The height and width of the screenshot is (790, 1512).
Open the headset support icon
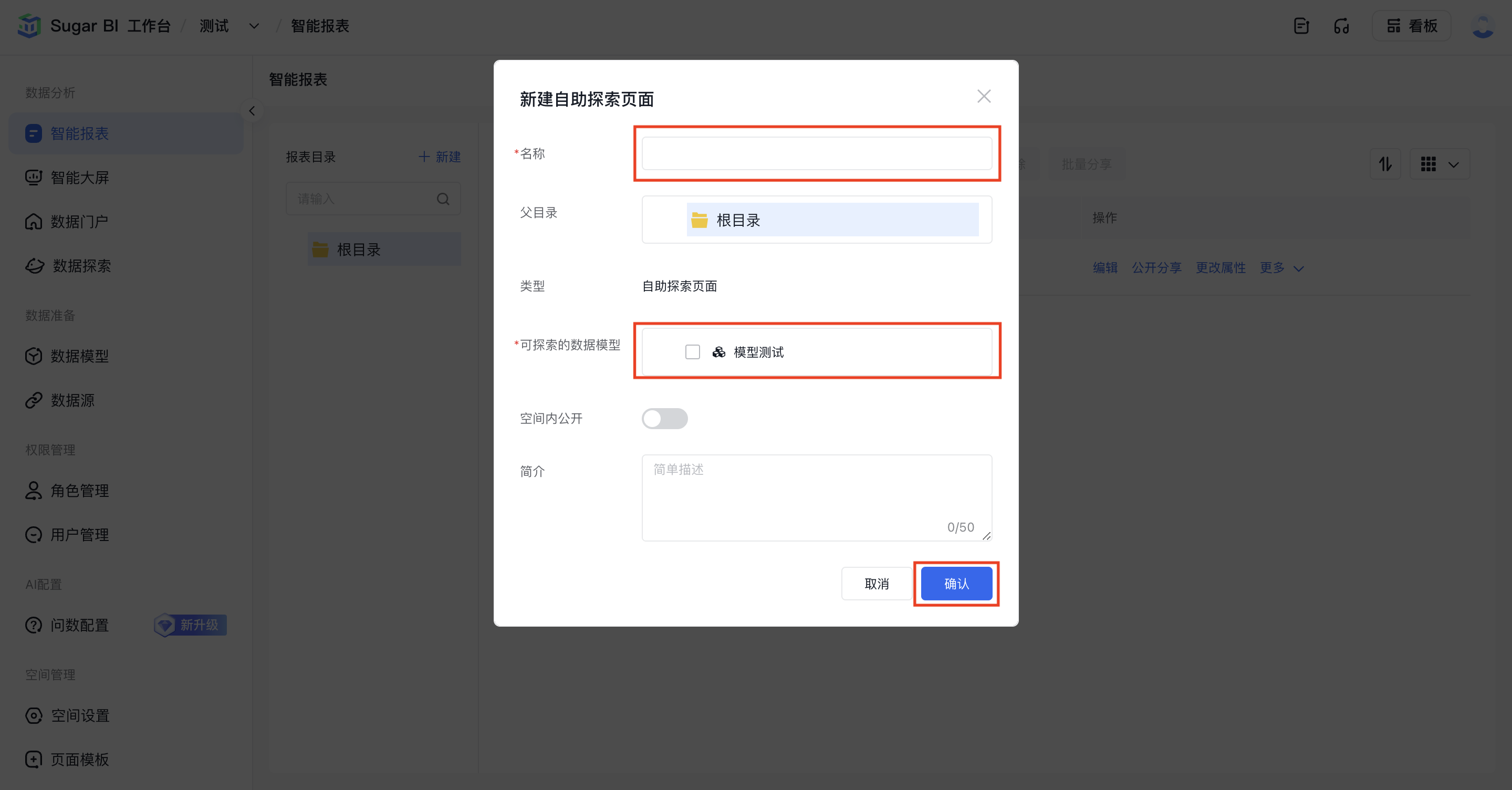[x=1341, y=26]
